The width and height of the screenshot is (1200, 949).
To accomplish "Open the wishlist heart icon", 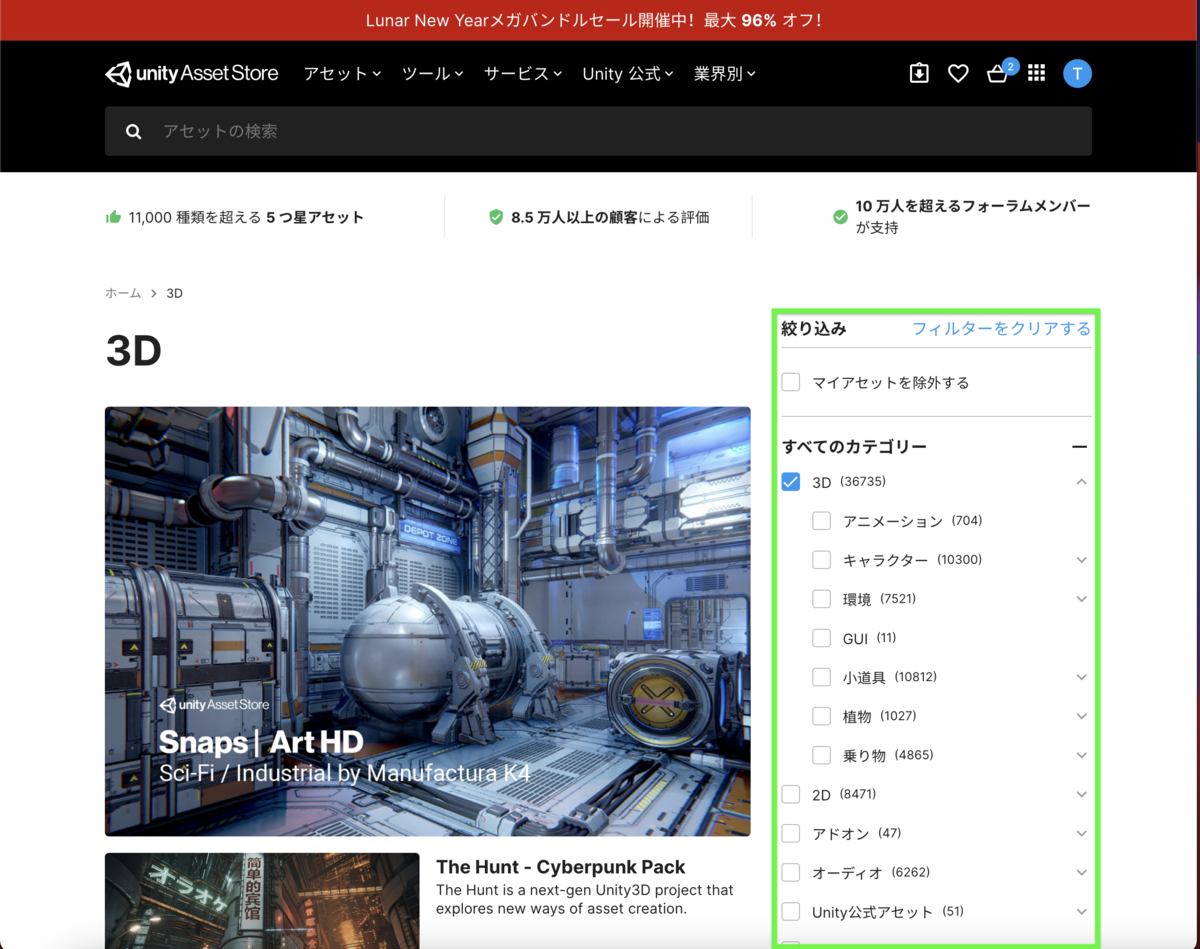I will pyautogui.click(x=958, y=73).
